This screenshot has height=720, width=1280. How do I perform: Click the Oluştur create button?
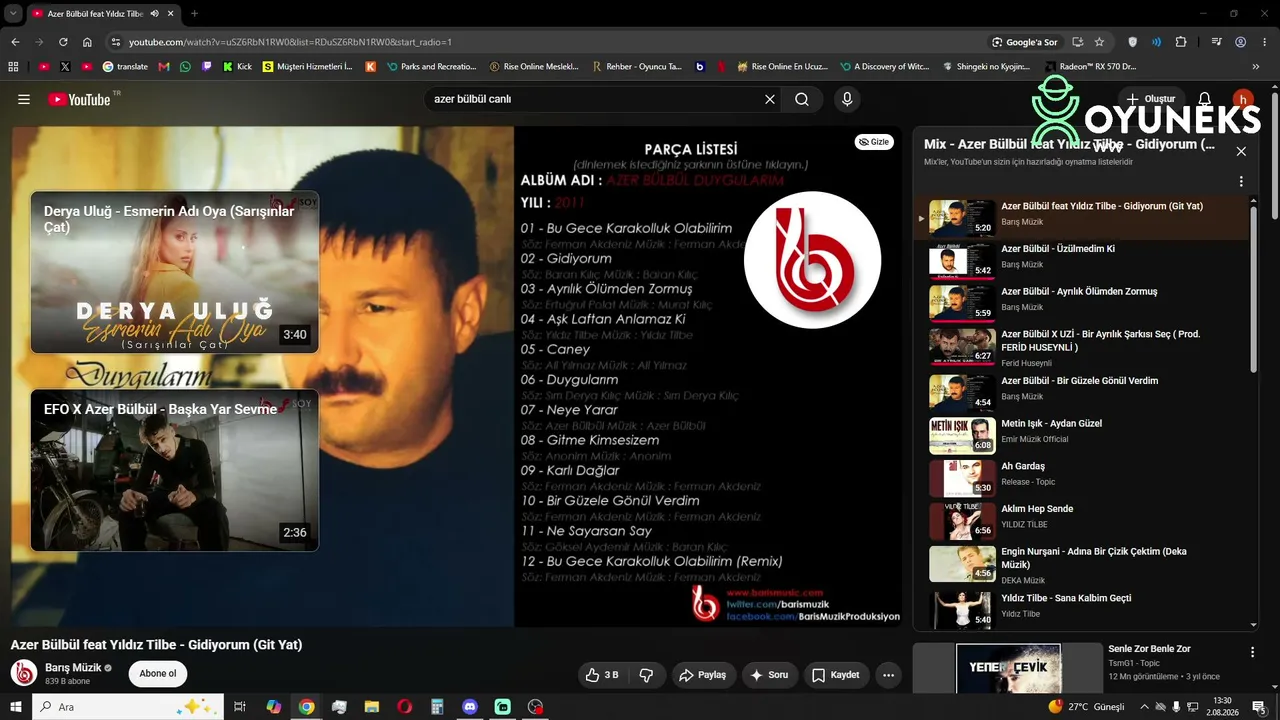(1151, 99)
